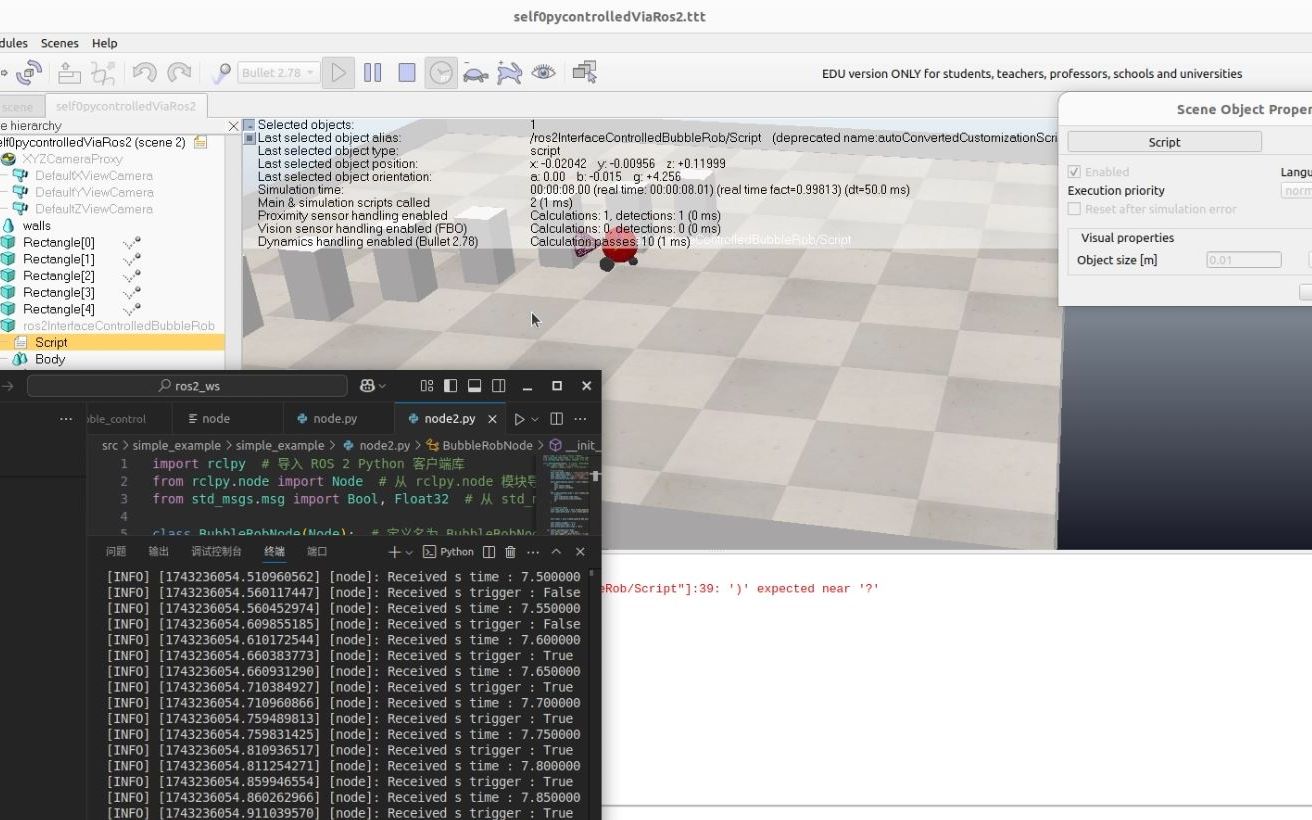
Task: Toggle the Enabled checkbox for the script
Action: pos(1074,172)
